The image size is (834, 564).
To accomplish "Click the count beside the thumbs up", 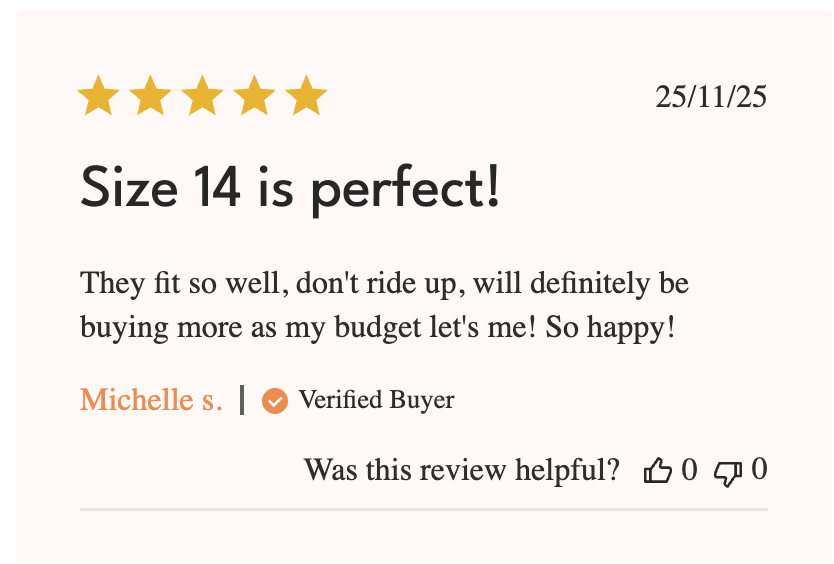I will click(689, 469).
